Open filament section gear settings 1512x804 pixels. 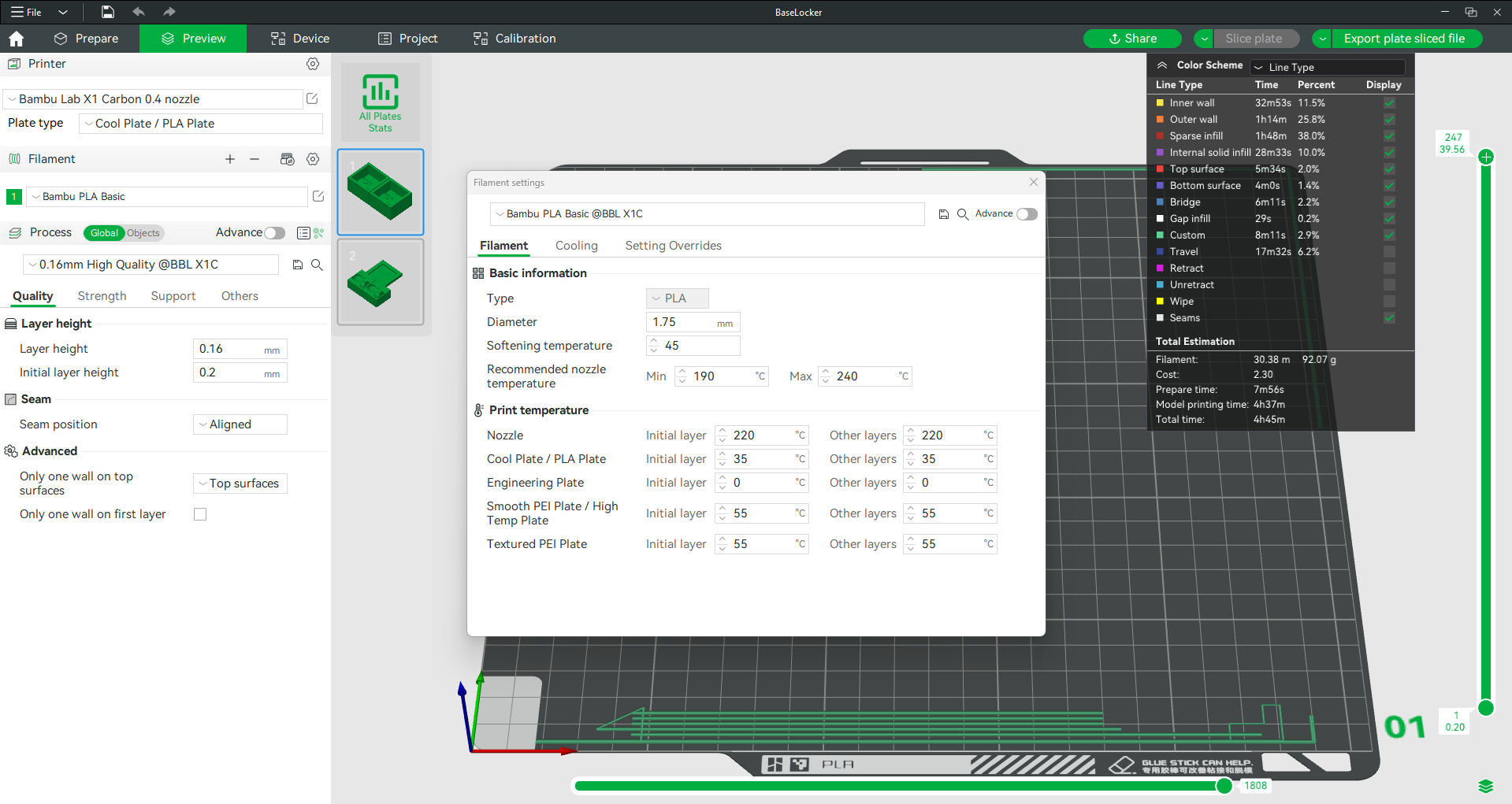[313, 159]
